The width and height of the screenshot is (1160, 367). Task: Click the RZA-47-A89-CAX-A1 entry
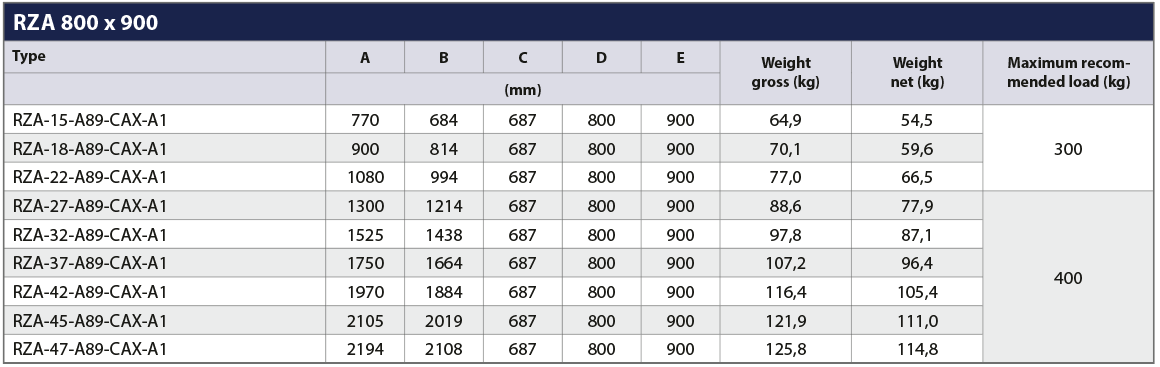[90, 349]
